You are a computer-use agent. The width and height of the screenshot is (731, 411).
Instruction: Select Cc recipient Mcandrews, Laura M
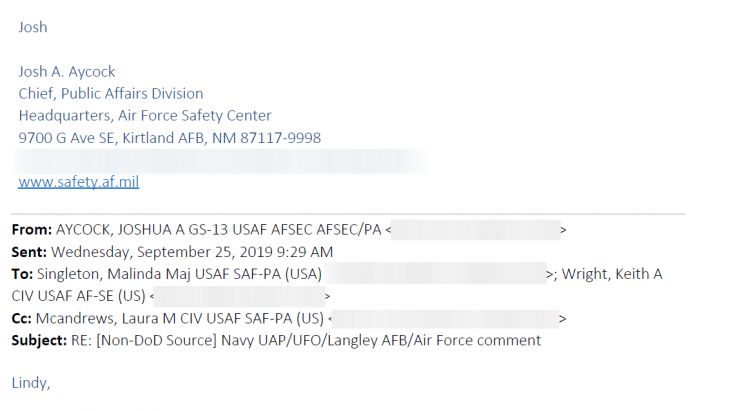(x=106, y=319)
